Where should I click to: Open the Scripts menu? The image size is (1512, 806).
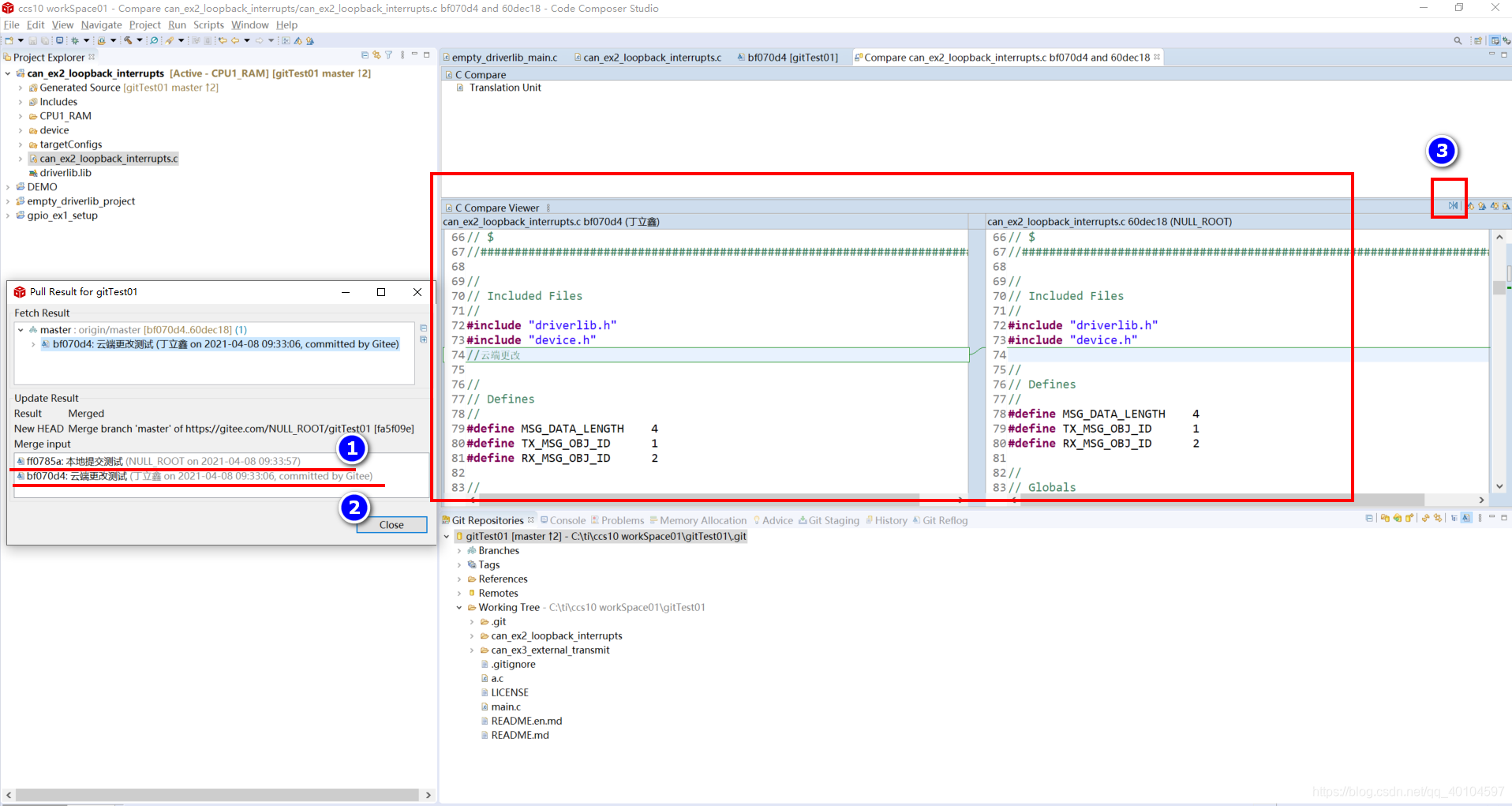[208, 24]
